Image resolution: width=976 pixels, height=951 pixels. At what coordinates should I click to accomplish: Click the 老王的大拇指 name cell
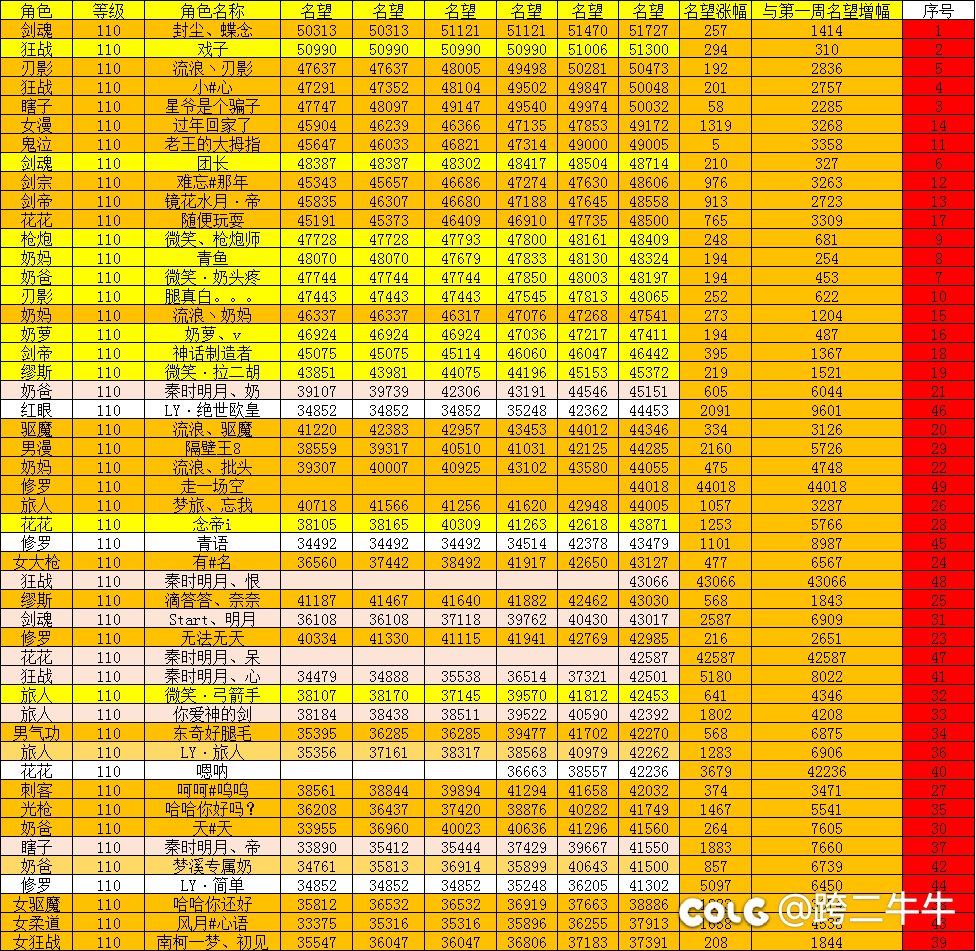pos(212,144)
